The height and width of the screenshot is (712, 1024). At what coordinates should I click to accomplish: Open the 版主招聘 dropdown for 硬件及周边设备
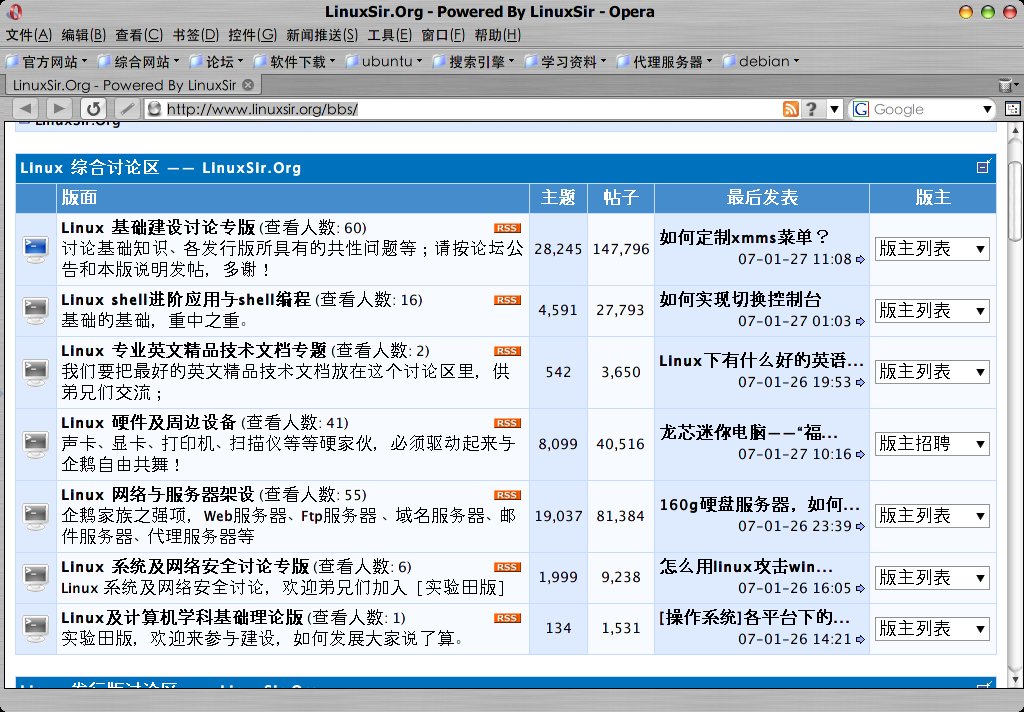(x=932, y=444)
